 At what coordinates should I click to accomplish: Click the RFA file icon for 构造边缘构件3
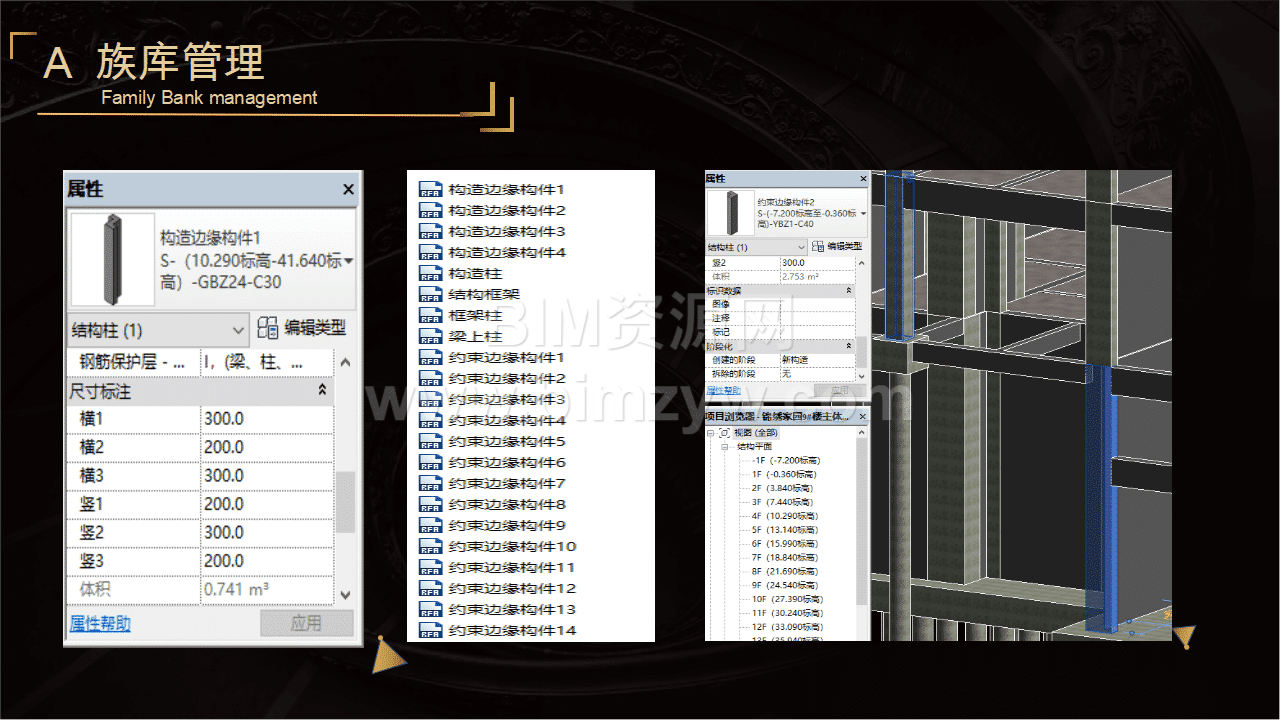point(430,231)
